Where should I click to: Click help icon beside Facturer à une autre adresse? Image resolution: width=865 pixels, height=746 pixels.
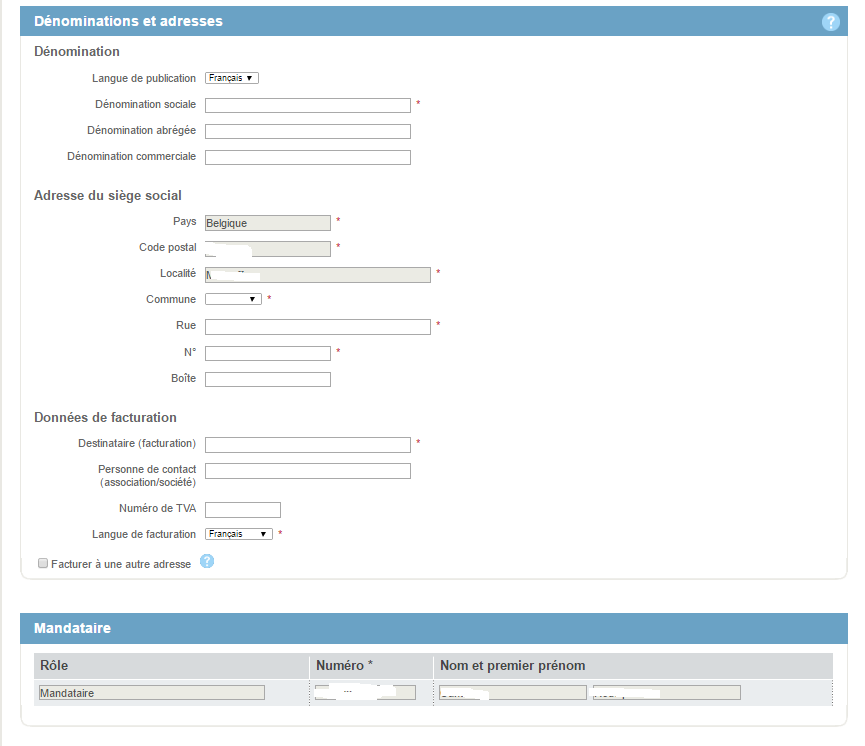tap(207, 561)
